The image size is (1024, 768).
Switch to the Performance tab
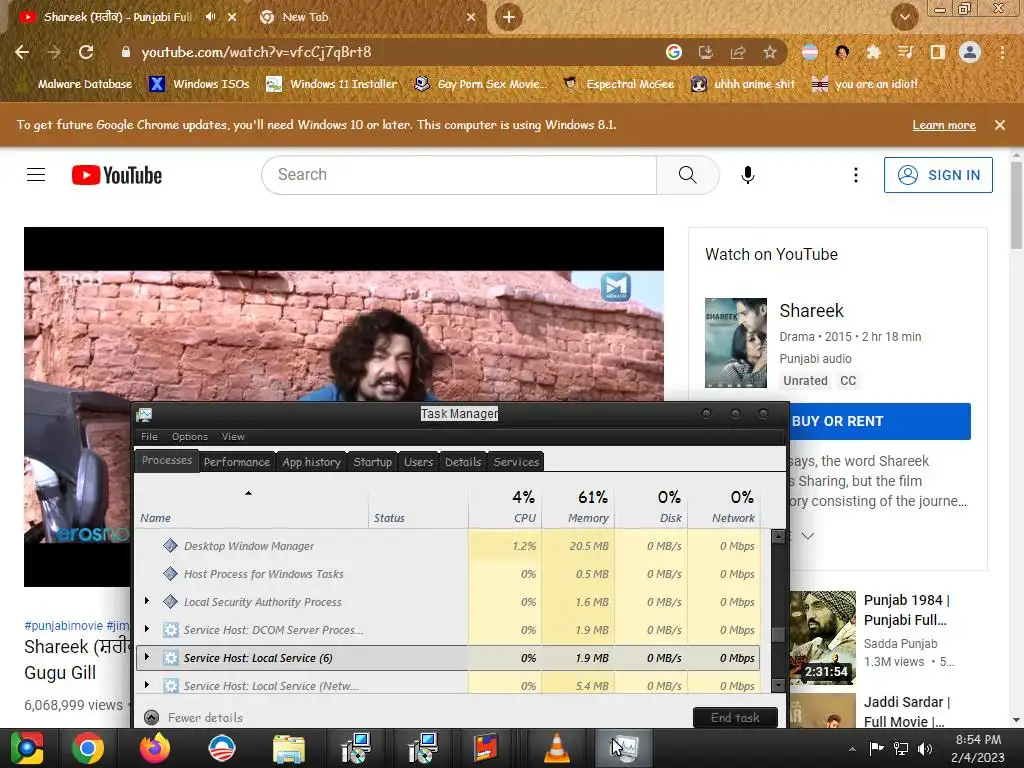point(236,462)
